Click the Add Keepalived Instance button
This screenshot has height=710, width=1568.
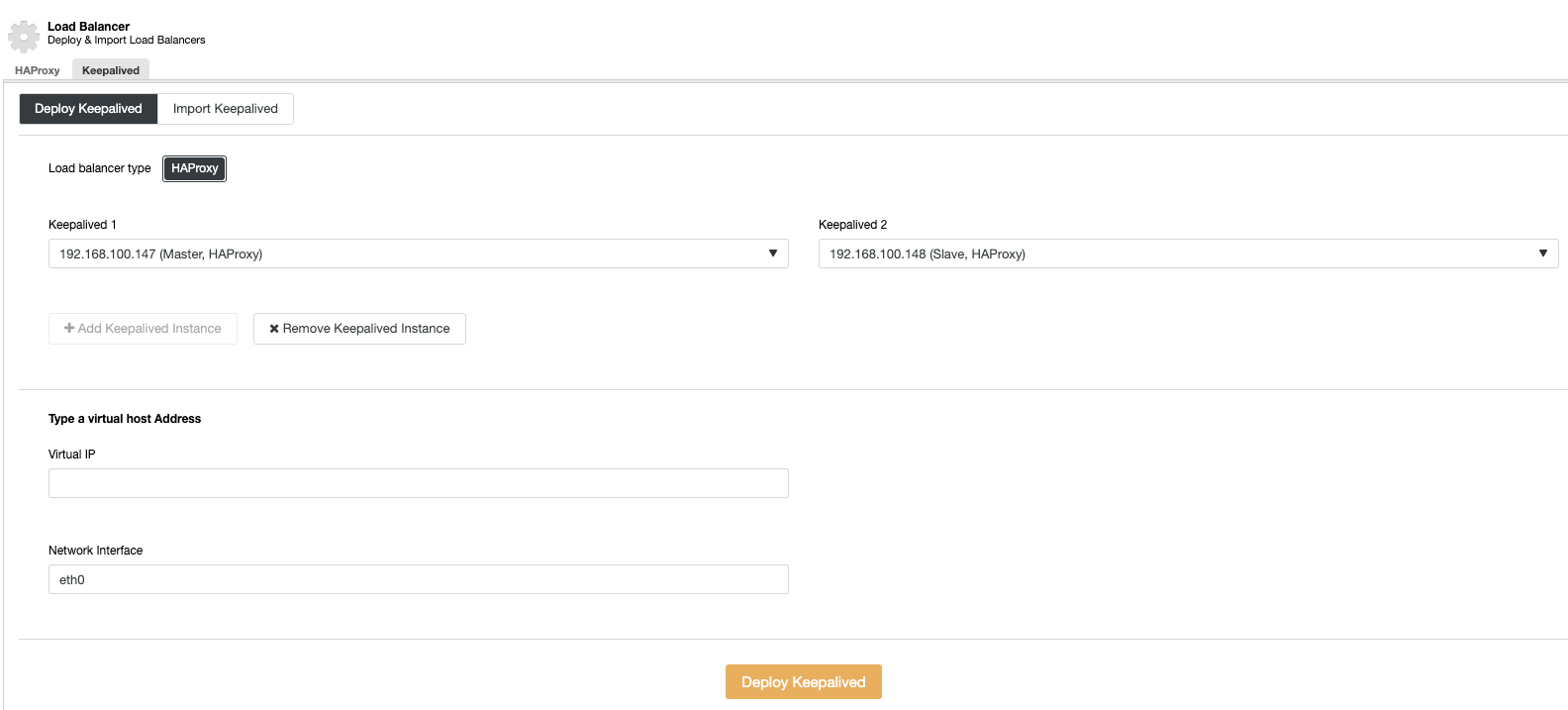coord(143,329)
